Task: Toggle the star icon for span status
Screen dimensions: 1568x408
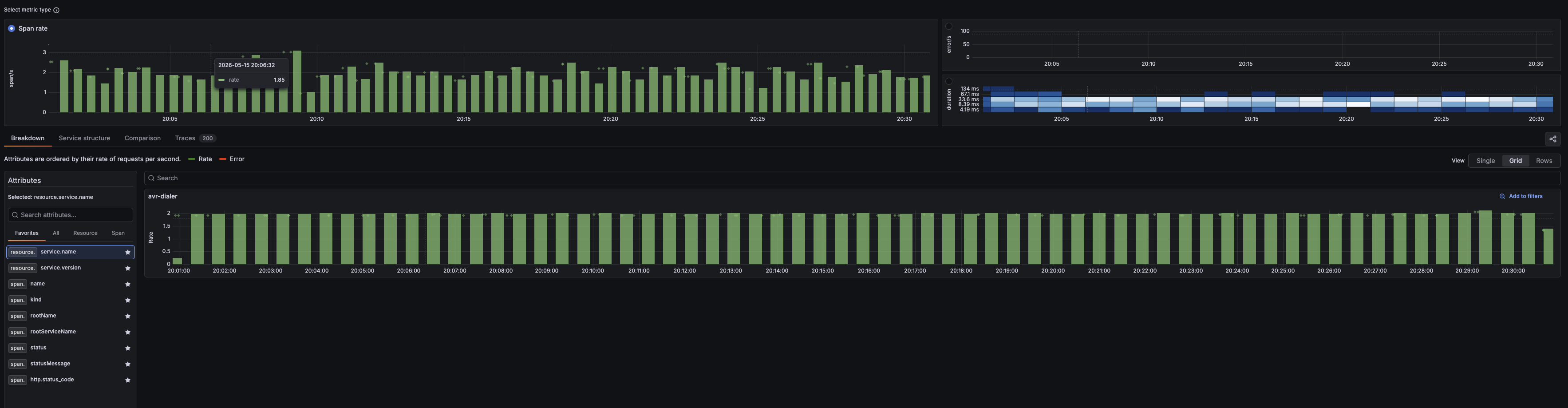Action: pos(128,349)
